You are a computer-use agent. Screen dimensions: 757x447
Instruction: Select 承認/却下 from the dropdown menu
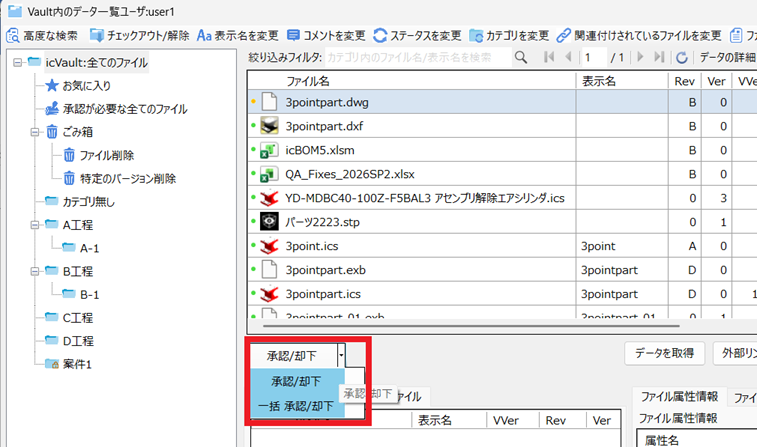pos(296,381)
